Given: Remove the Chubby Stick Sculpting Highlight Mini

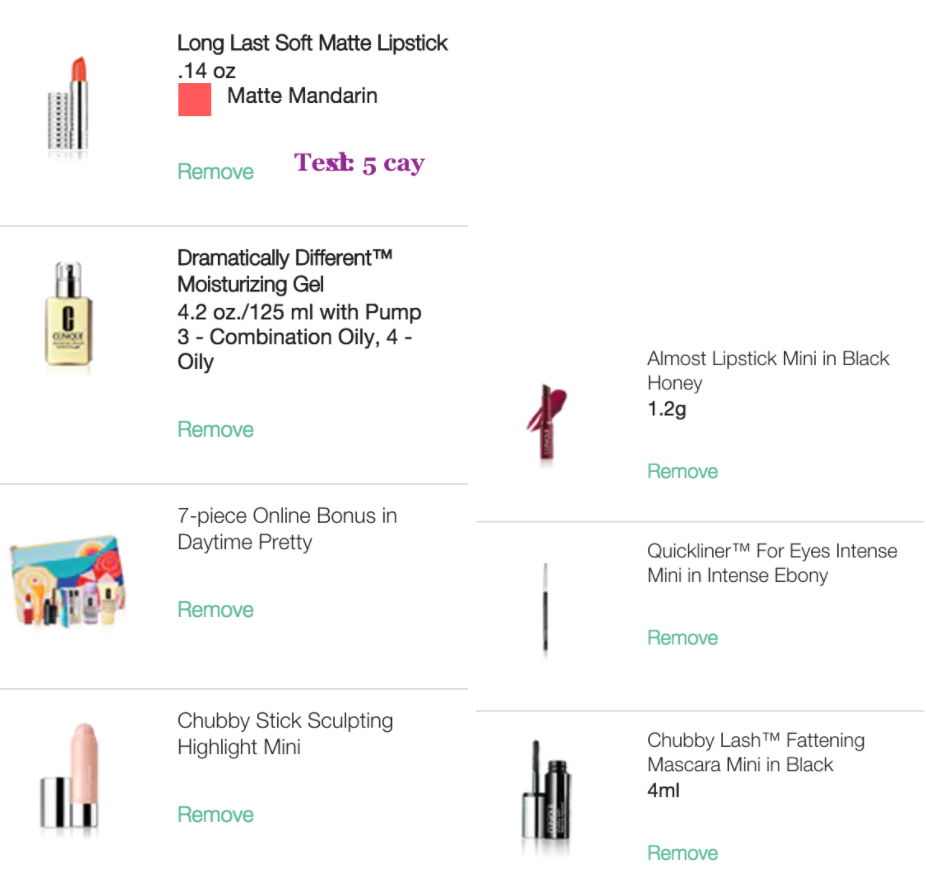Looking at the screenshot, I should pos(216,815).
